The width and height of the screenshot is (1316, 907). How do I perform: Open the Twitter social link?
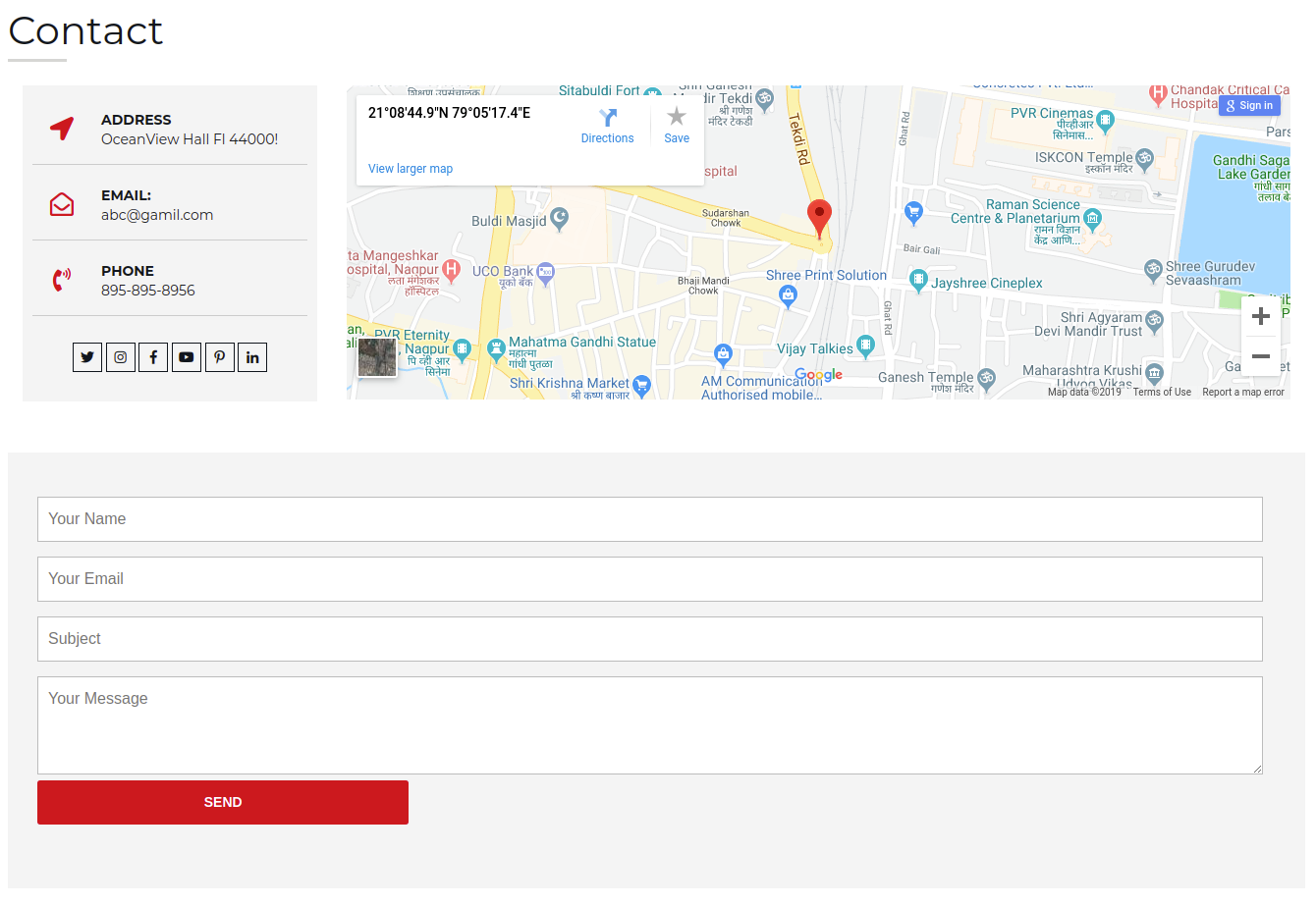click(87, 357)
